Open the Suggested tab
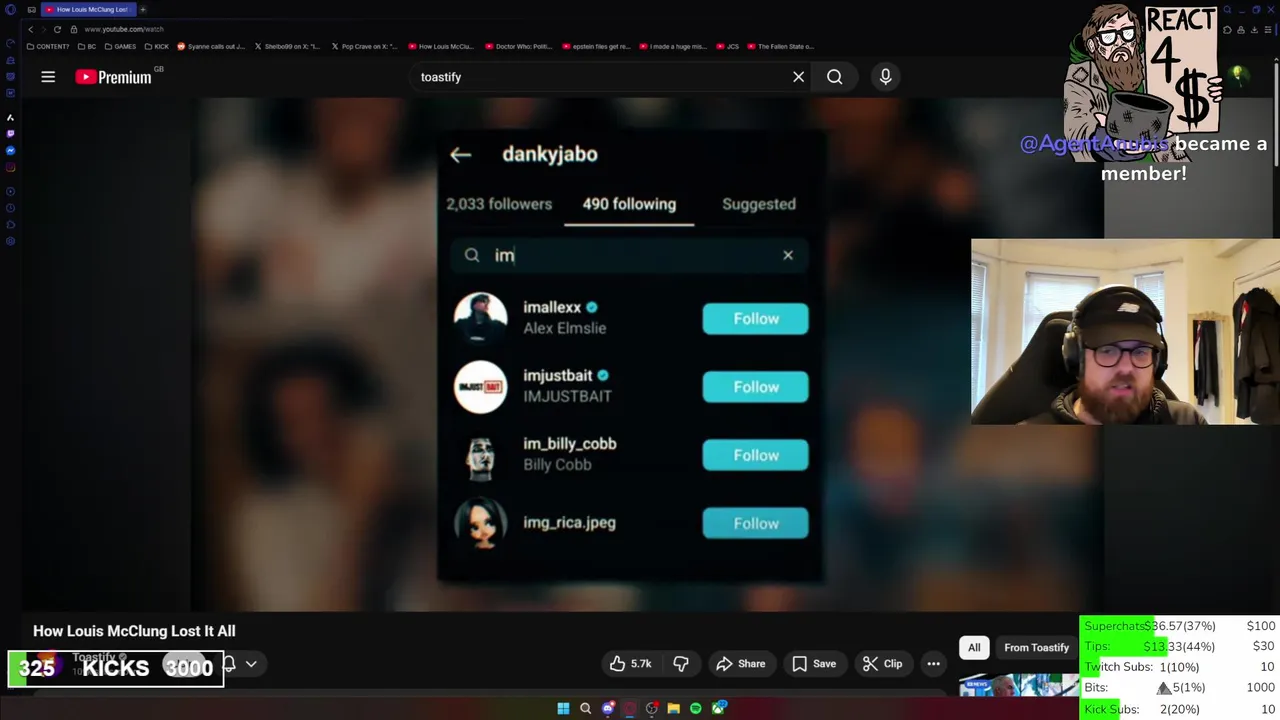This screenshot has height=720, width=1280. (x=759, y=204)
